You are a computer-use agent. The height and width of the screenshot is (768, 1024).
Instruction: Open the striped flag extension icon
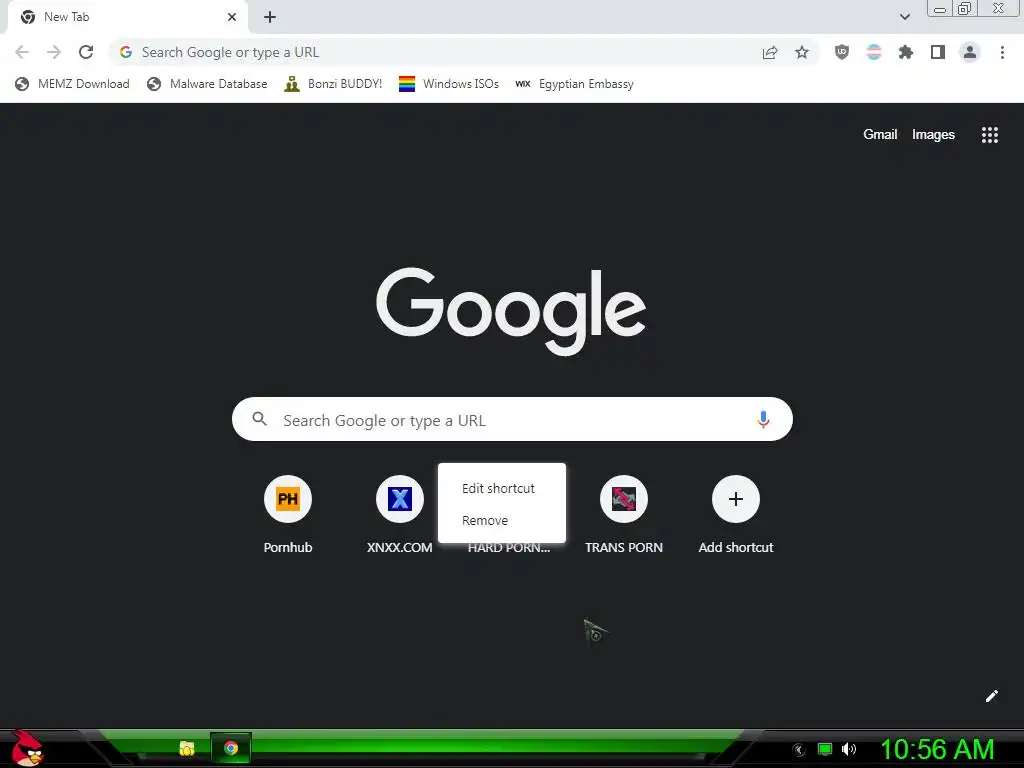pyautogui.click(x=874, y=52)
